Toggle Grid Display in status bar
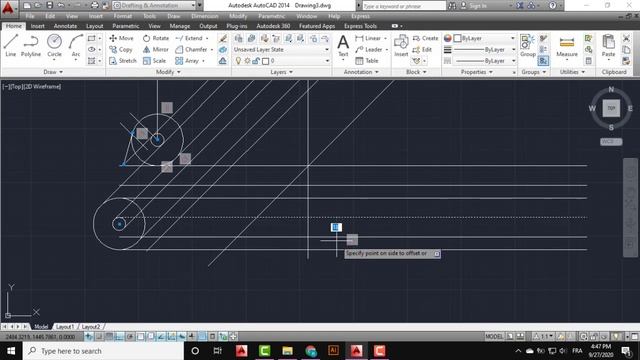The width and height of the screenshot is (640, 360). [x=109, y=336]
